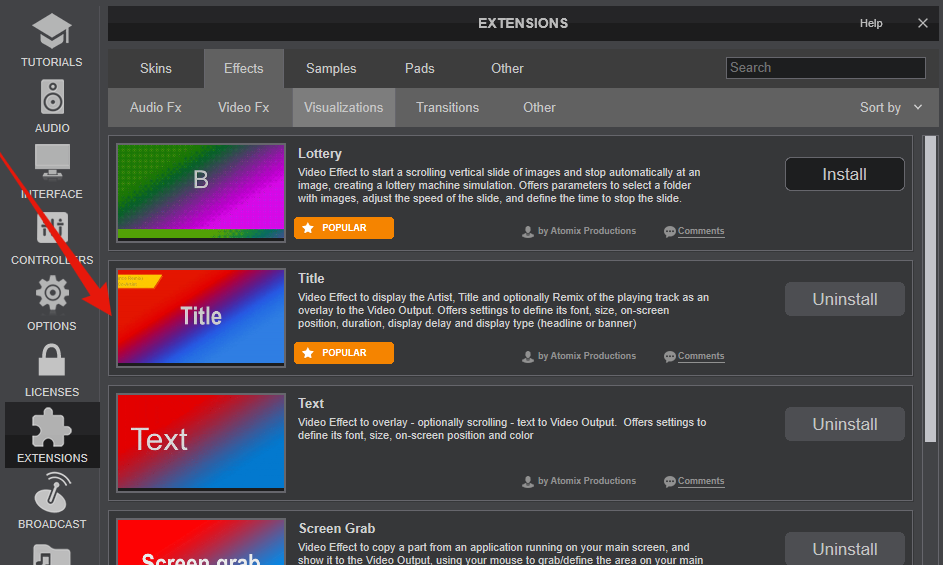Click the Title effect thumbnail
The width and height of the screenshot is (943, 565).
(x=201, y=316)
